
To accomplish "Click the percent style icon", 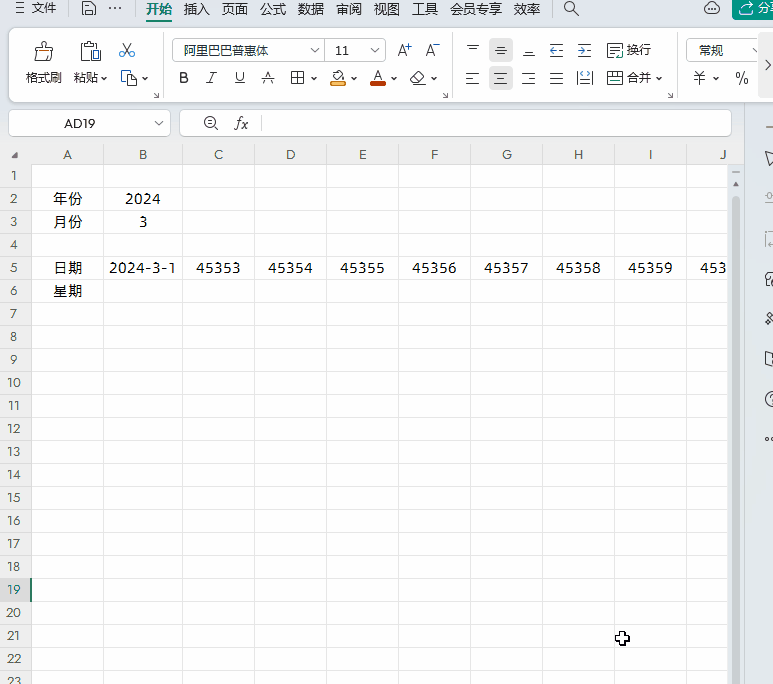I will coord(742,78).
